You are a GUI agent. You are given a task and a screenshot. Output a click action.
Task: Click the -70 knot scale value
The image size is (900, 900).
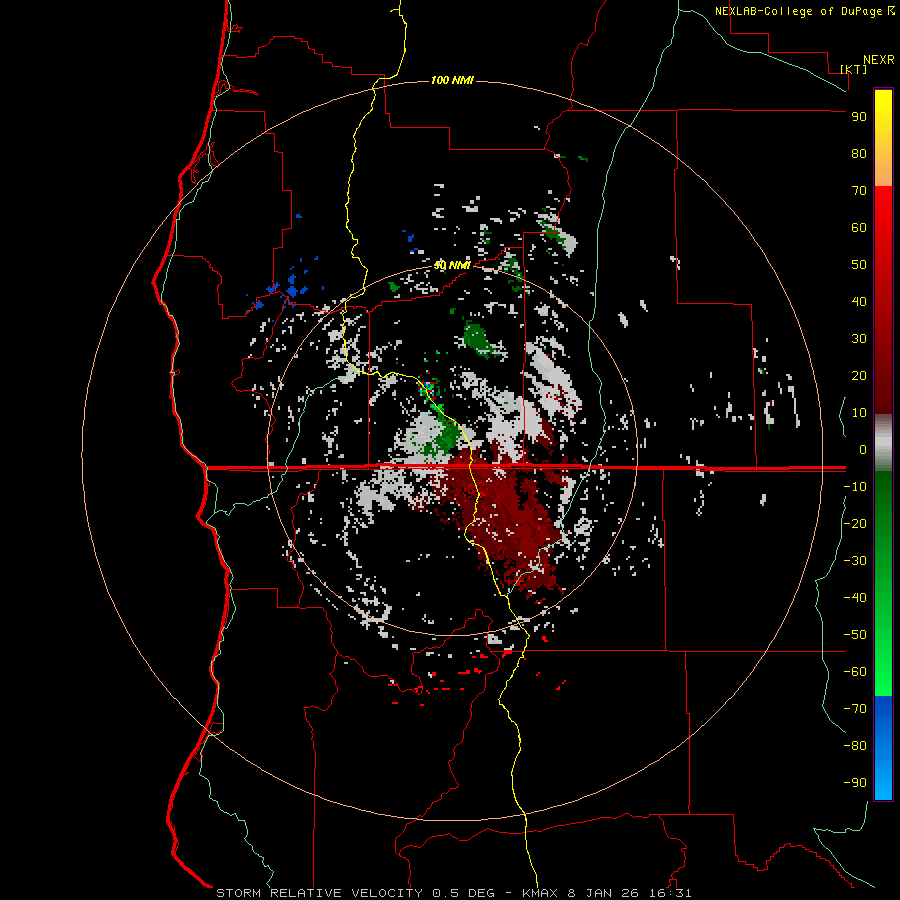pos(855,709)
